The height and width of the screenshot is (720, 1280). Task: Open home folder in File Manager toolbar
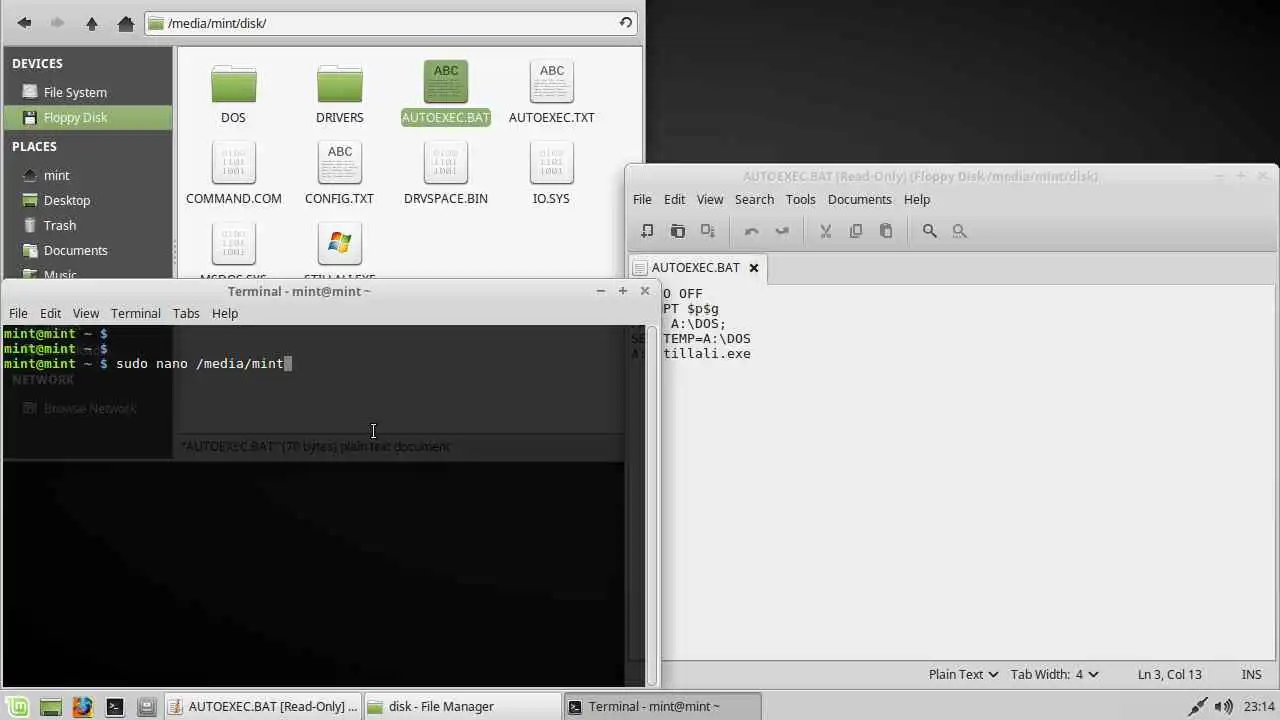126,23
